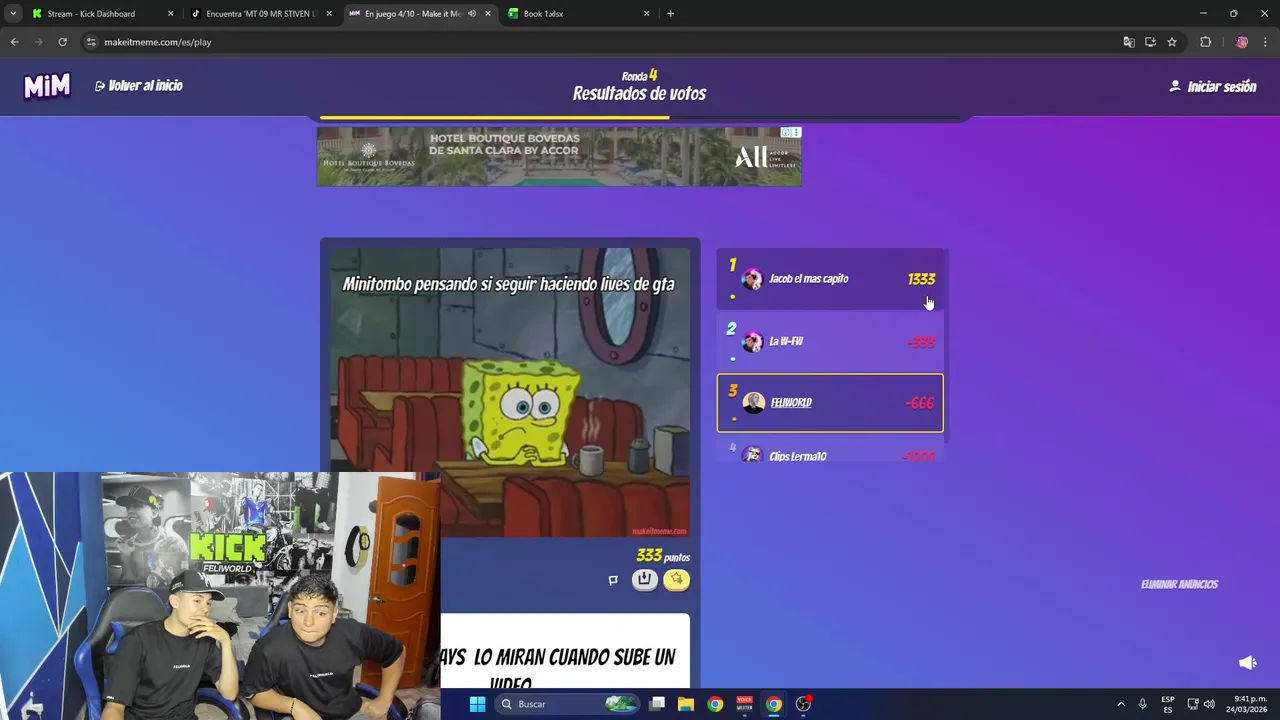1280x720 pixels.
Task: Open File Explorer from taskbar
Action: [x=686, y=704]
